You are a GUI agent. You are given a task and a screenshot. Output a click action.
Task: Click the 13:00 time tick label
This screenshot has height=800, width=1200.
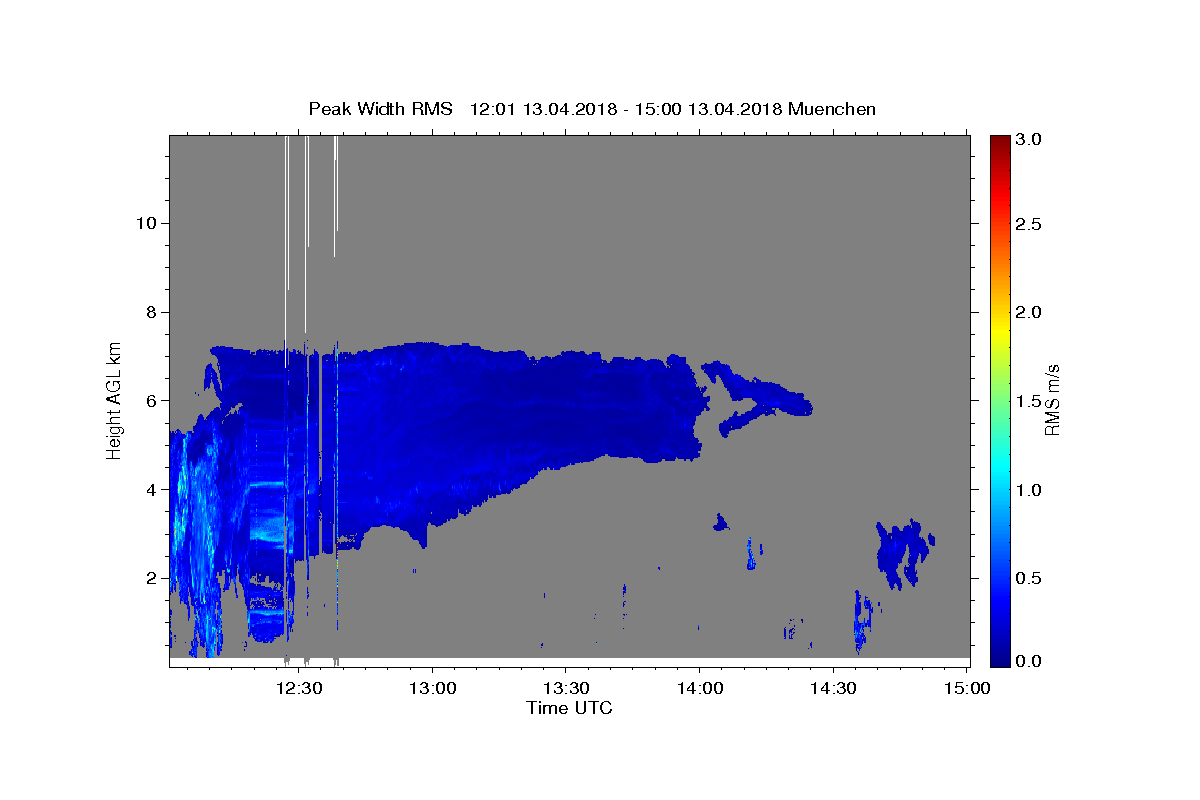point(432,688)
